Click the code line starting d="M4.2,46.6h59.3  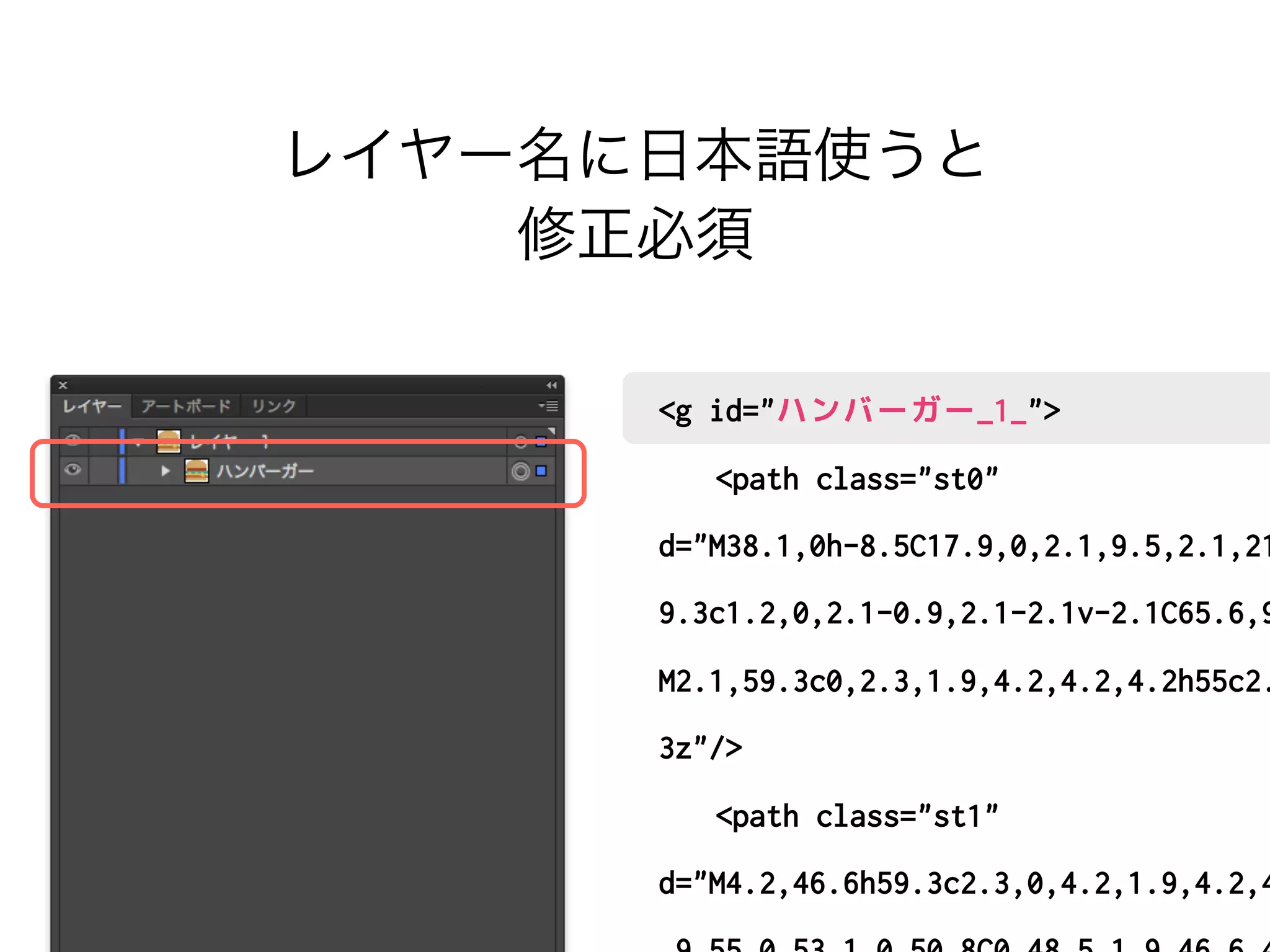click(964, 883)
